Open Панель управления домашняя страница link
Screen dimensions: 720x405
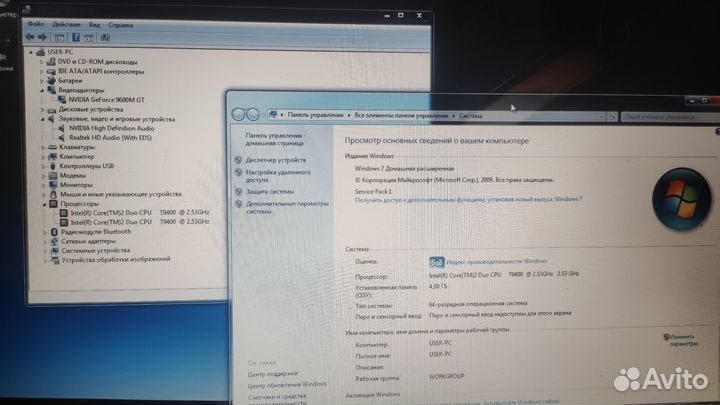274,140
